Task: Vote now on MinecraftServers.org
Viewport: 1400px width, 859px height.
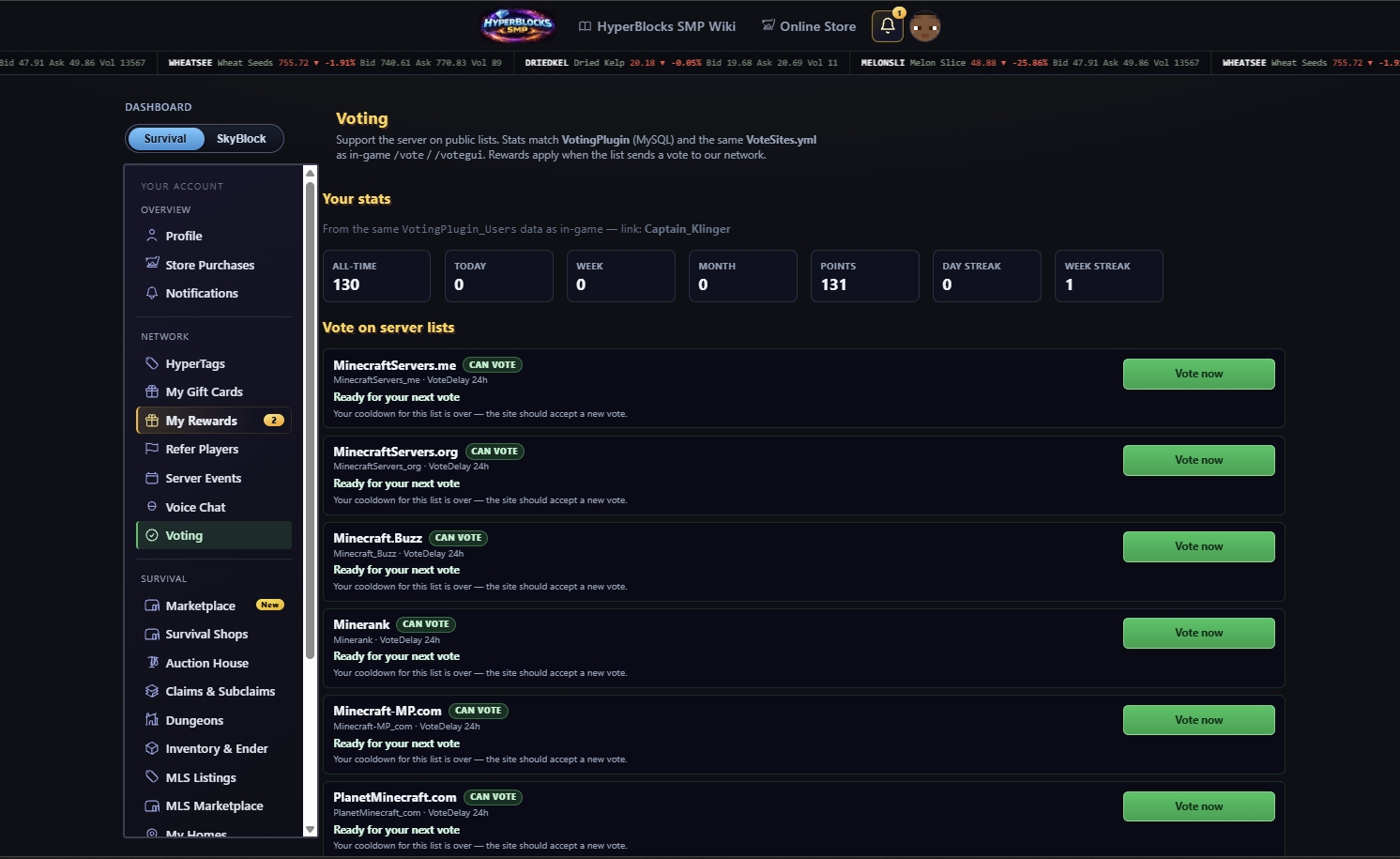Action: pyautogui.click(x=1198, y=460)
